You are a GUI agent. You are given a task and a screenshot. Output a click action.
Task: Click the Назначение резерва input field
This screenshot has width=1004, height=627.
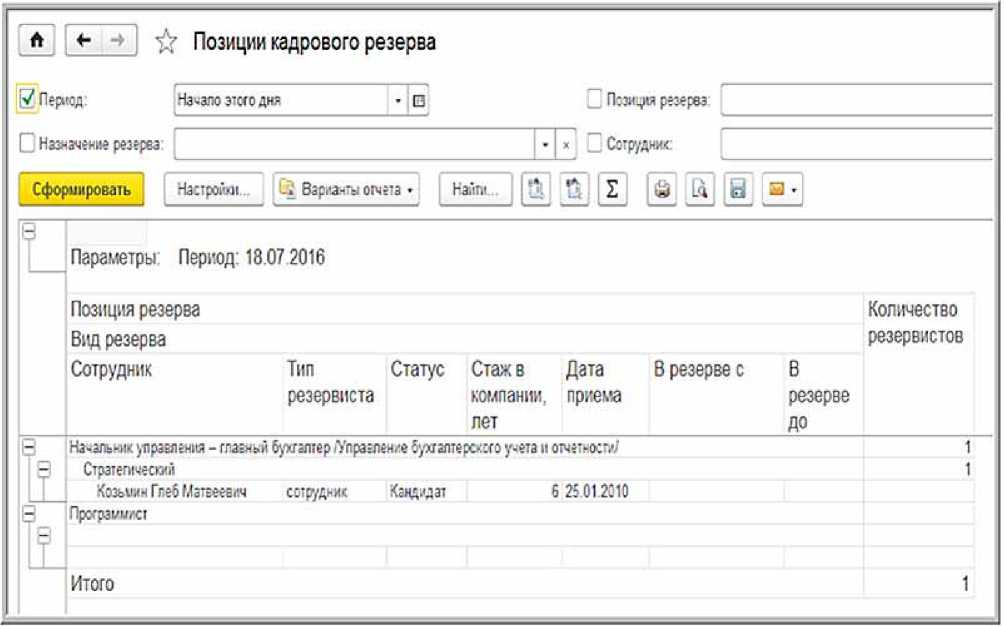pyautogui.click(x=354, y=144)
